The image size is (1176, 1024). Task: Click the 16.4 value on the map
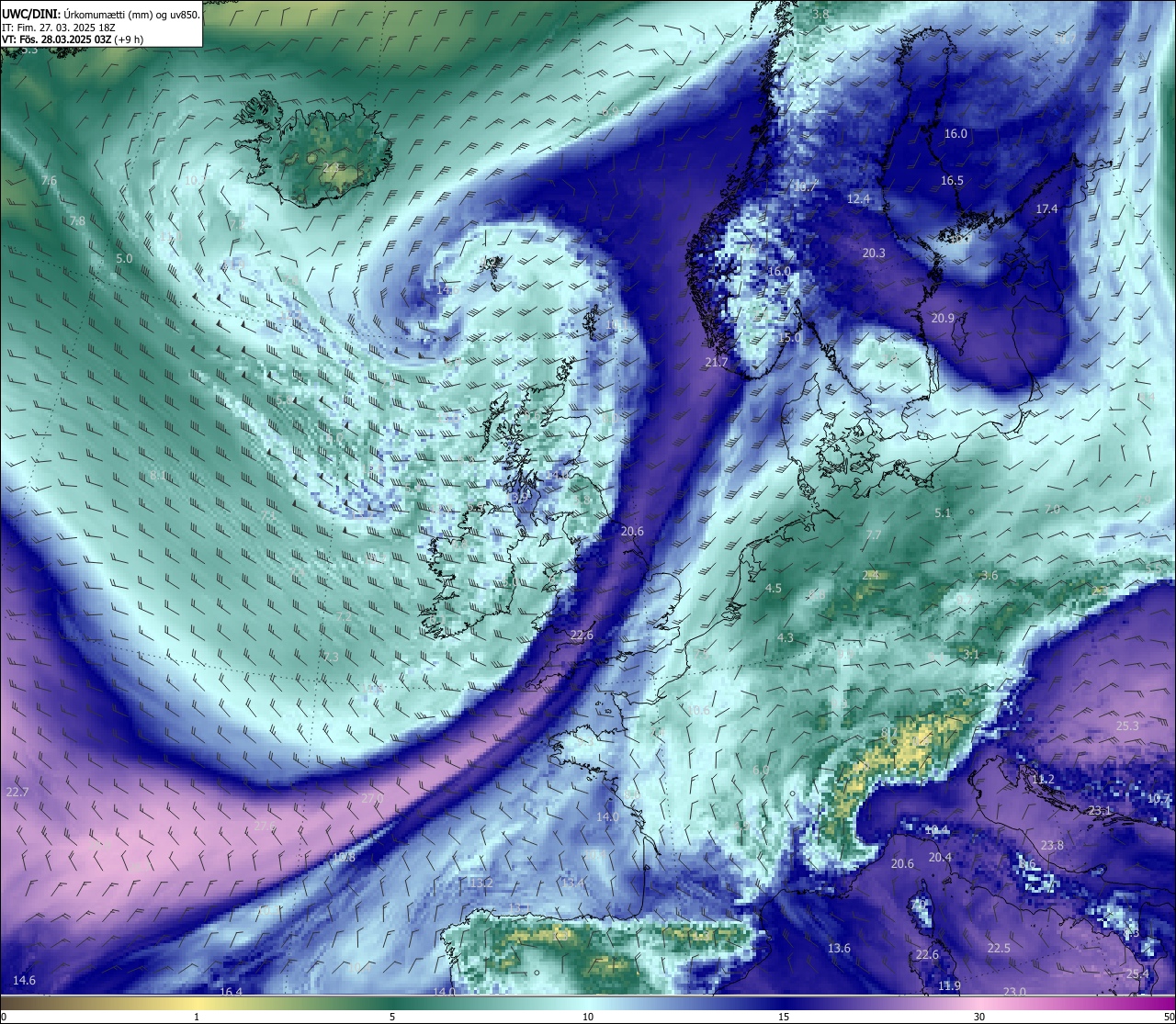231,991
